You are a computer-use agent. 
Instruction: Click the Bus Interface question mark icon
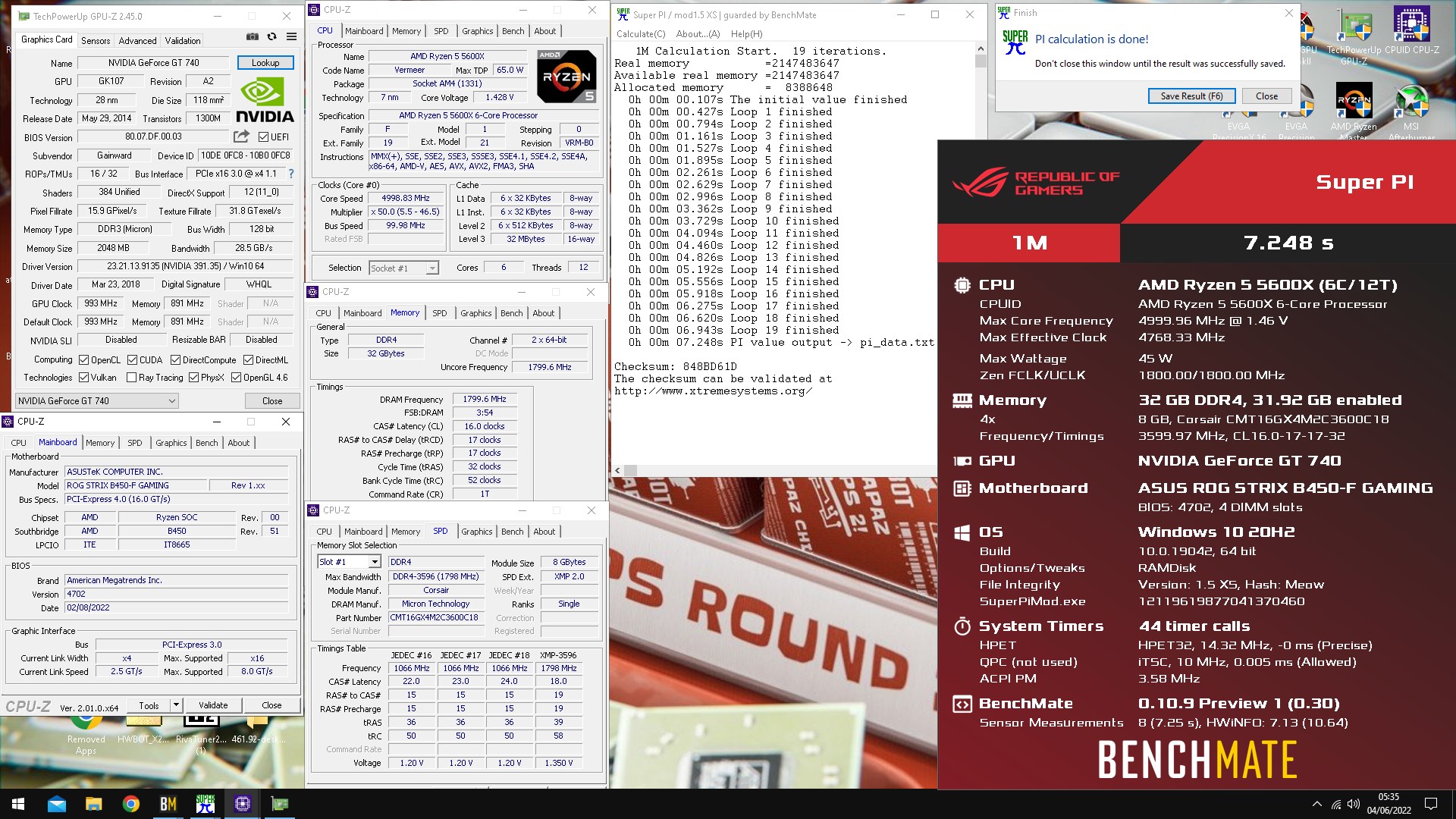coord(291,174)
